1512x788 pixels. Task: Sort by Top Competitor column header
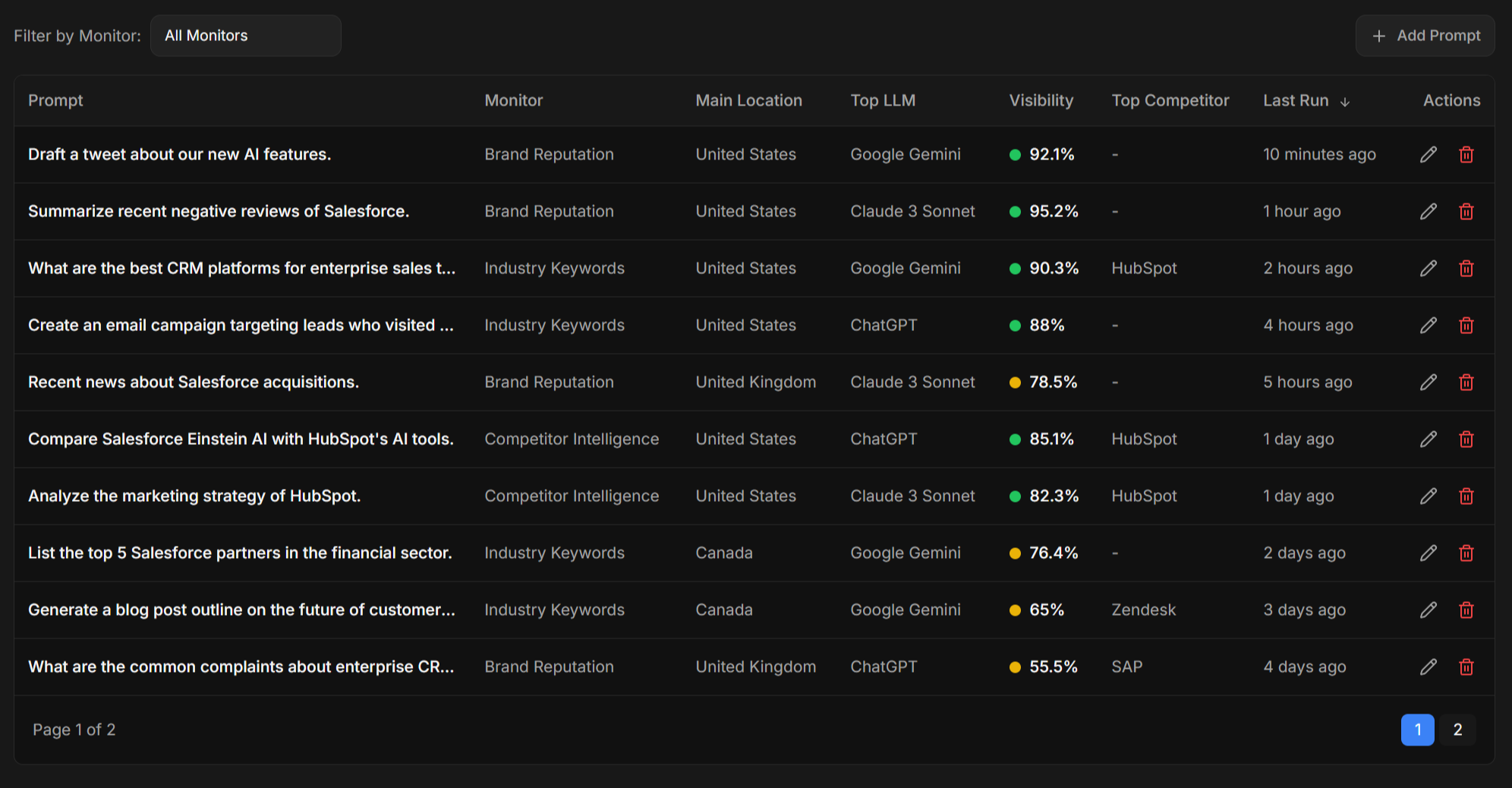point(1170,100)
